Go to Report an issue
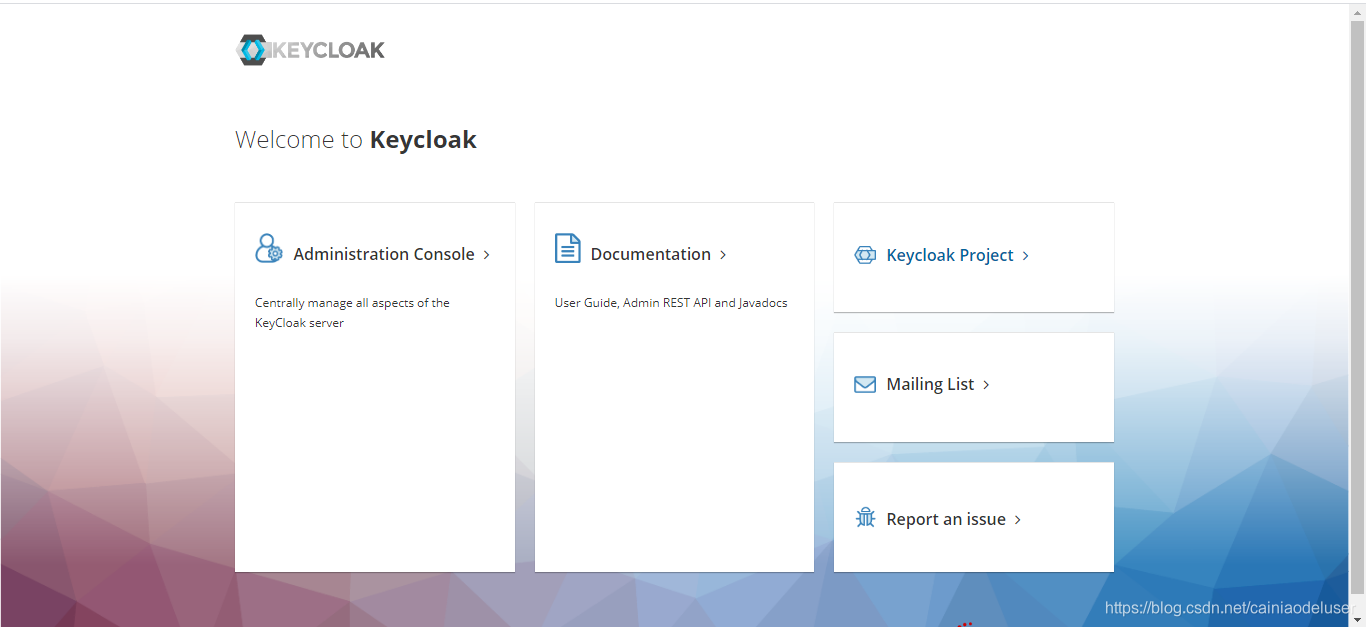This screenshot has height=627, width=1366. click(x=946, y=519)
